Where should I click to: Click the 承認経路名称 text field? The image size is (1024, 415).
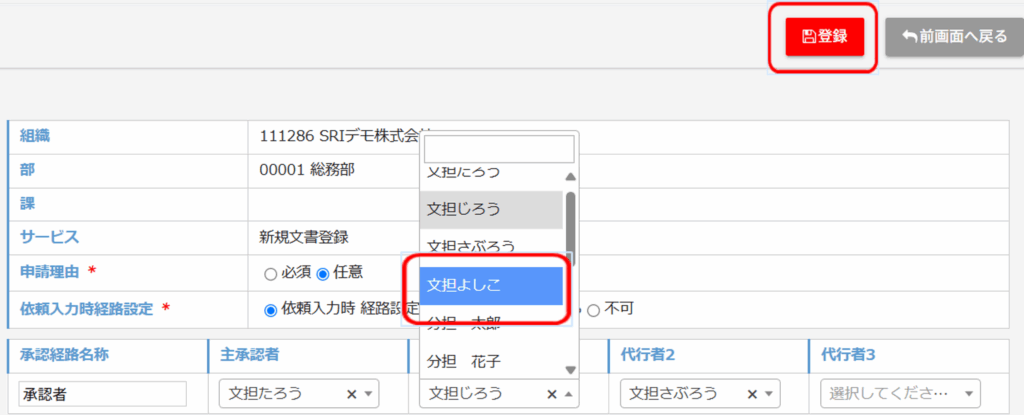[x=102, y=394]
